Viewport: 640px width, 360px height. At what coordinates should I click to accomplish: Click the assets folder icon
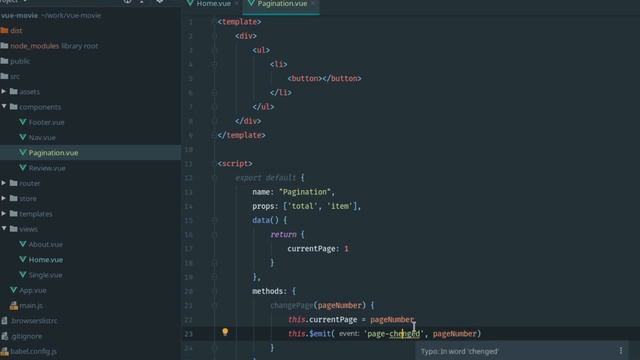click(13, 91)
